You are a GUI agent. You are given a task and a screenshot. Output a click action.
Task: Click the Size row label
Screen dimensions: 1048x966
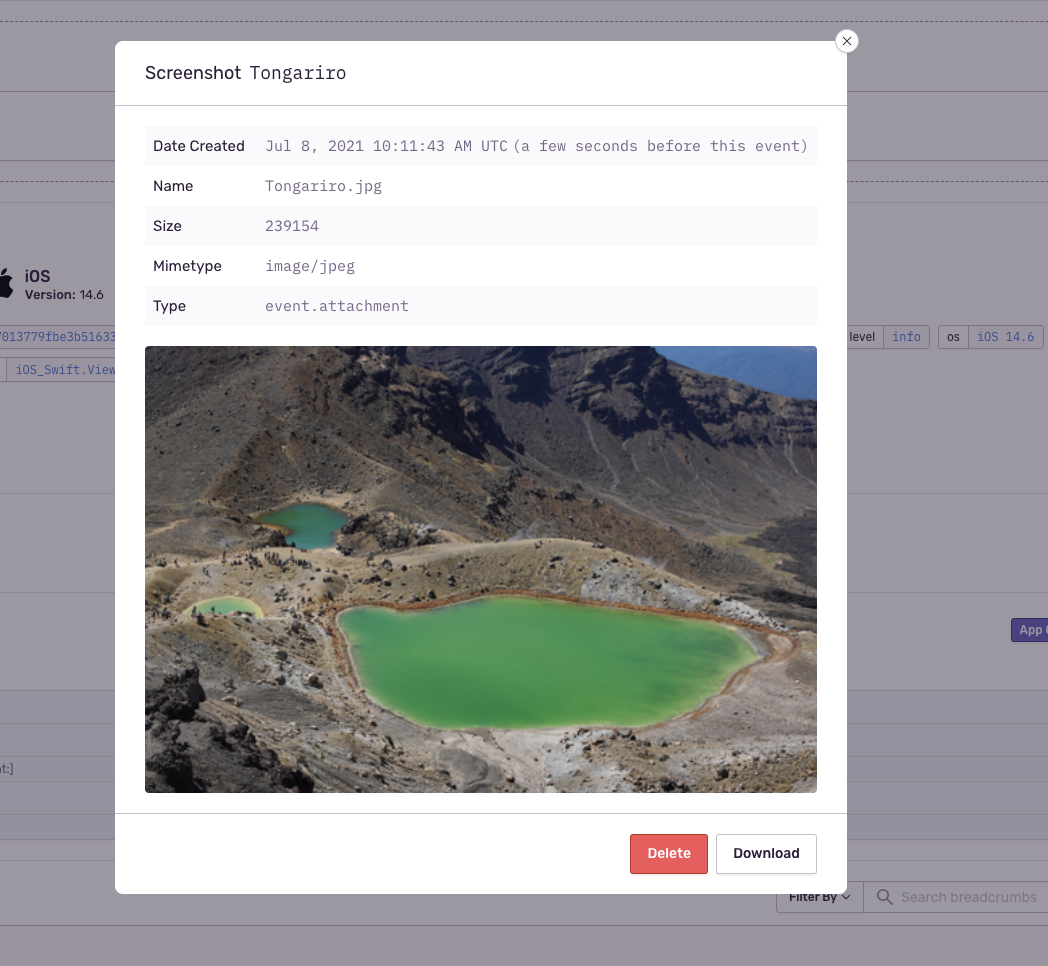click(x=167, y=226)
